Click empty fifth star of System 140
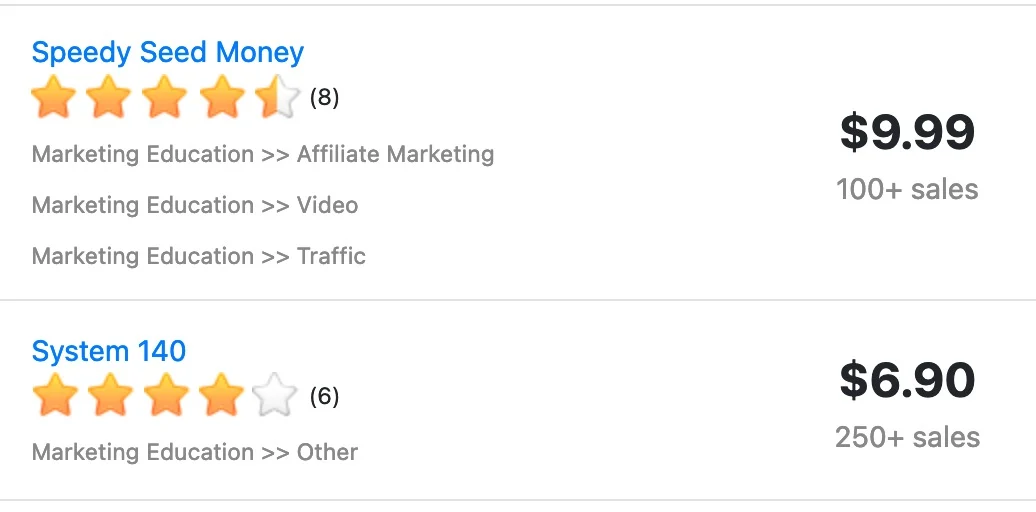 coord(276,397)
